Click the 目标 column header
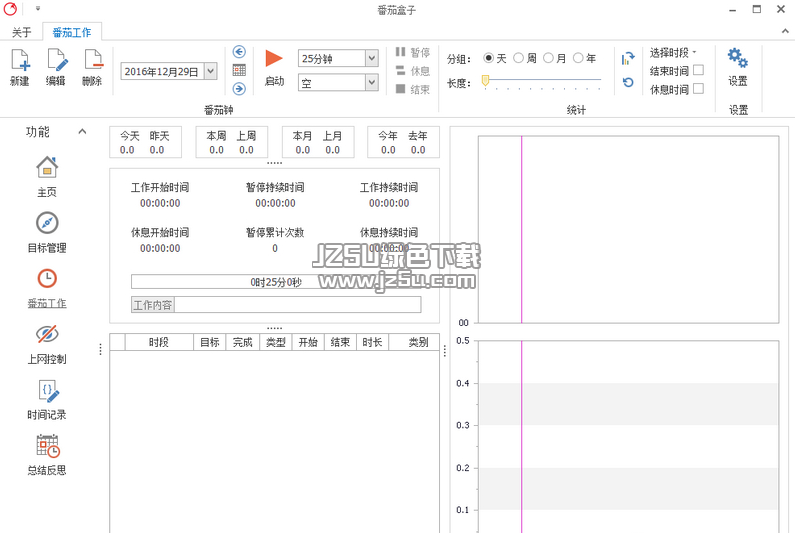This screenshot has height=533, width=795. pyautogui.click(x=209, y=342)
